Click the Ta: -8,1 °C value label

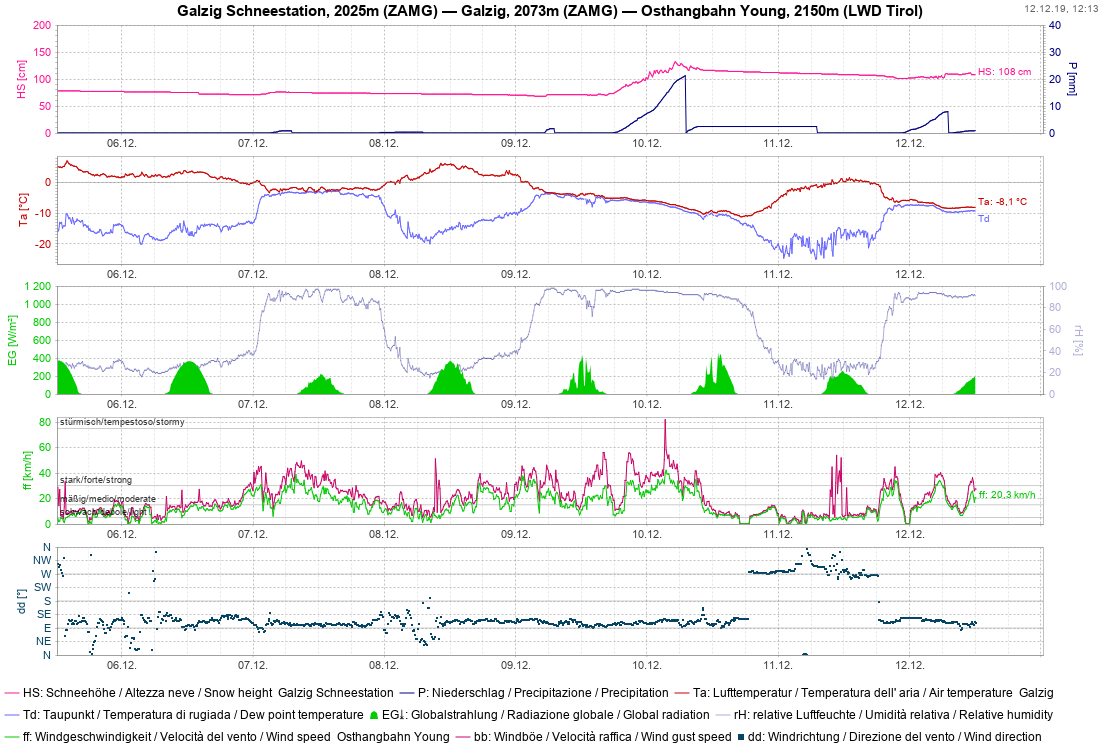point(1001,202)
